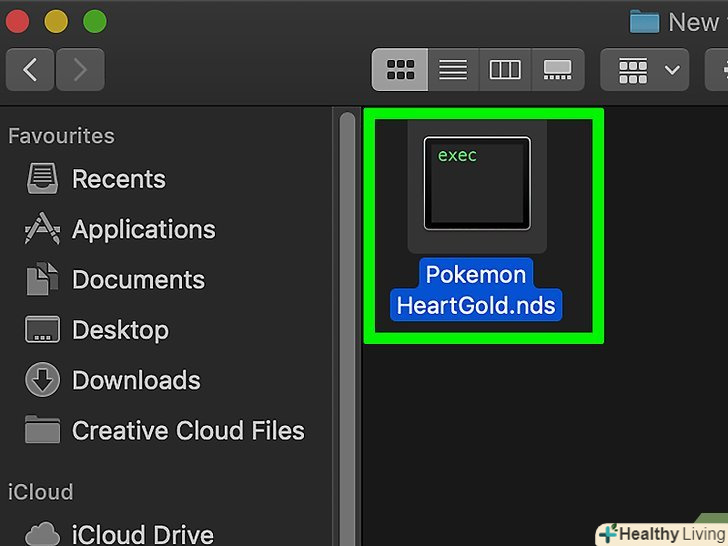Click the Applications A-shaped icon
Screen dimensions: 728x546
[42, 228]
